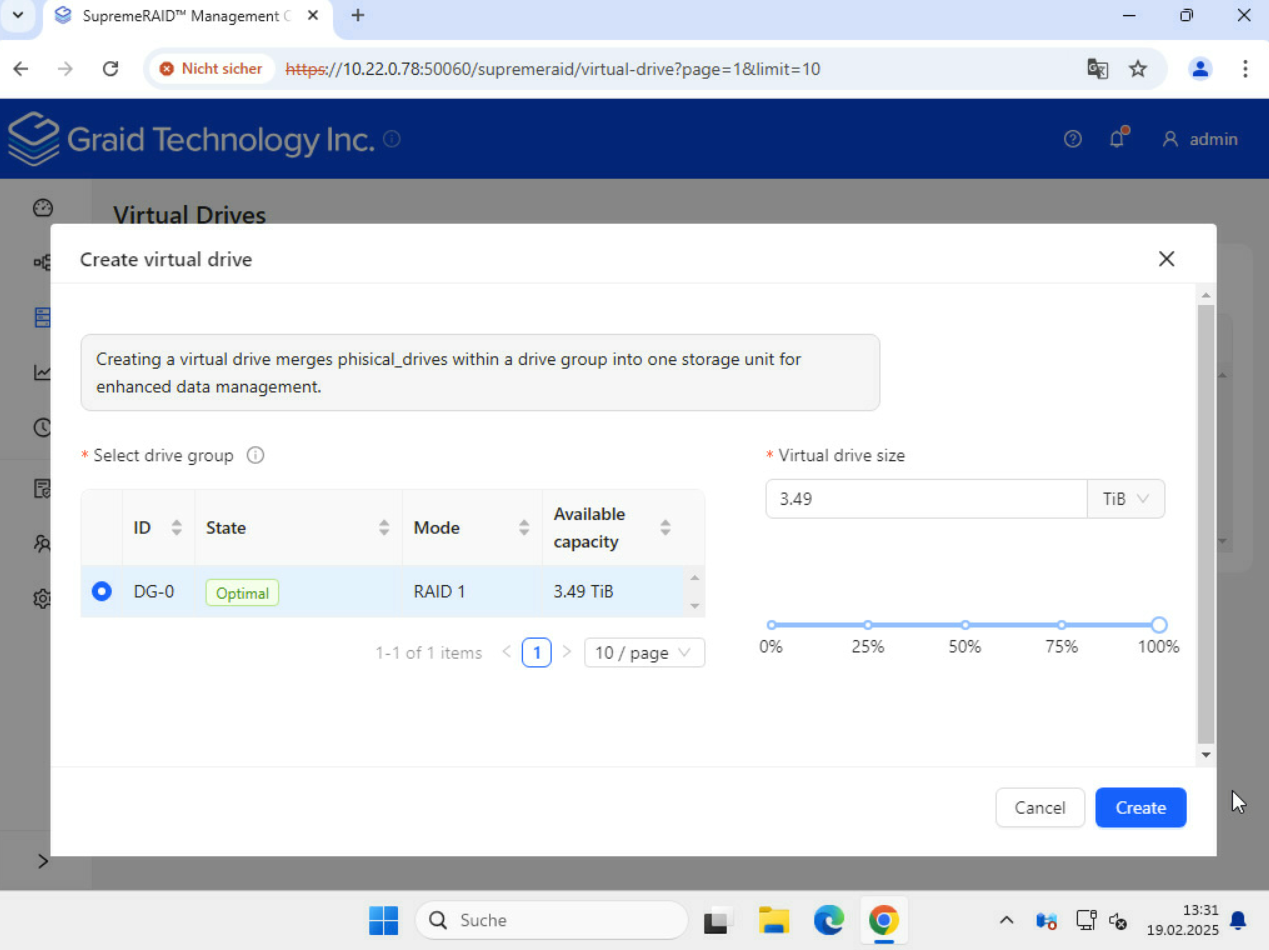
Task: Expand the sidebar with the chevron arrow
Action: pos(43,861)
